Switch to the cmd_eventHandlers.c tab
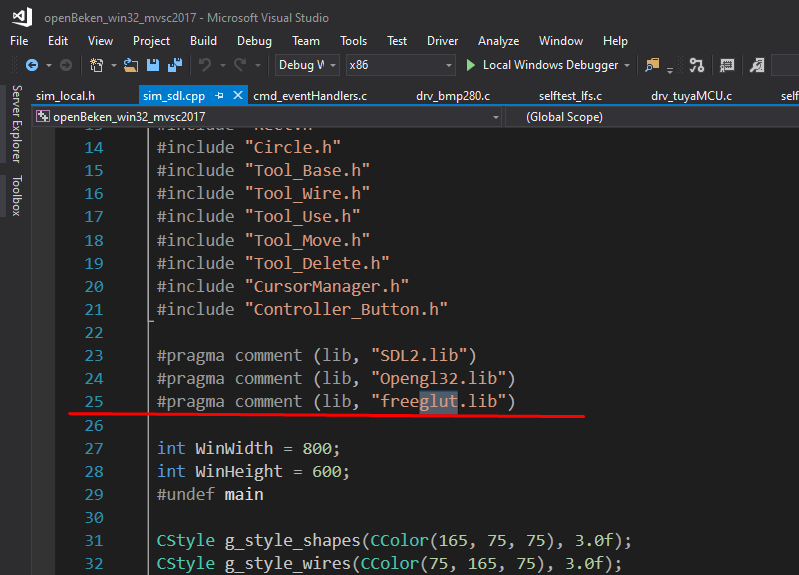 [x=310, y=96]
